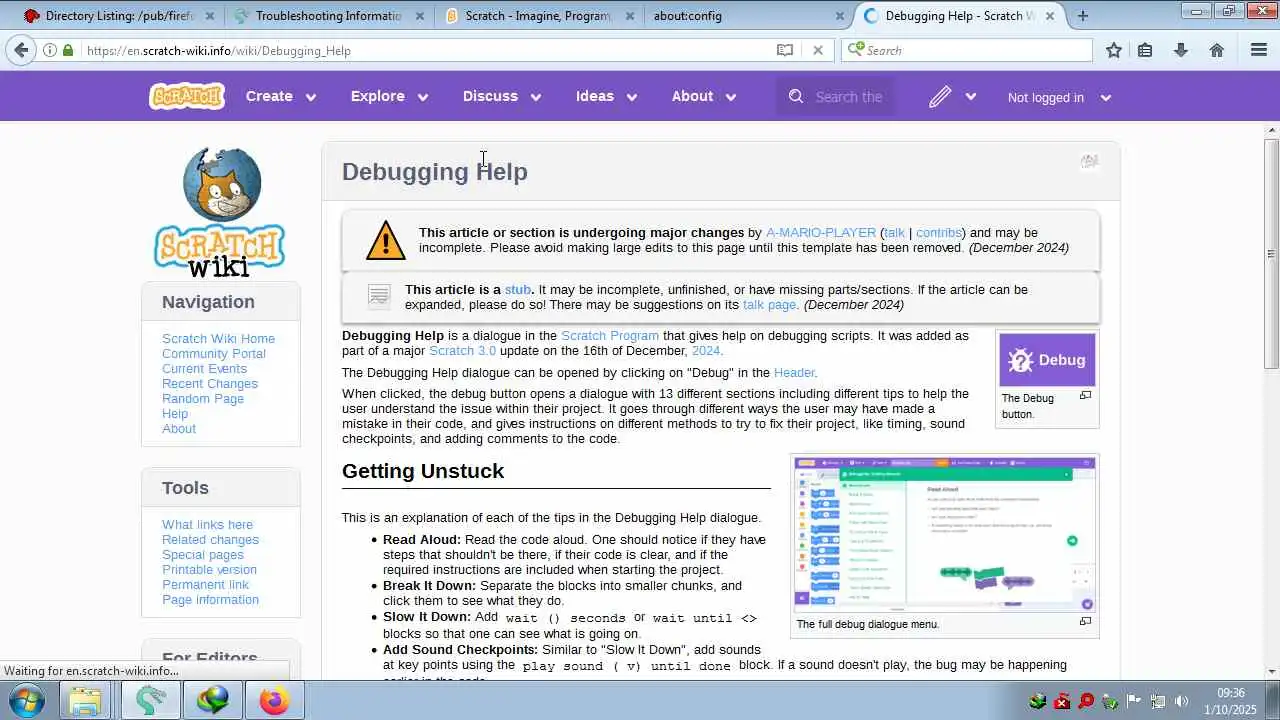Open the Current Events link
1280x720 pixels.
point(204,368)
